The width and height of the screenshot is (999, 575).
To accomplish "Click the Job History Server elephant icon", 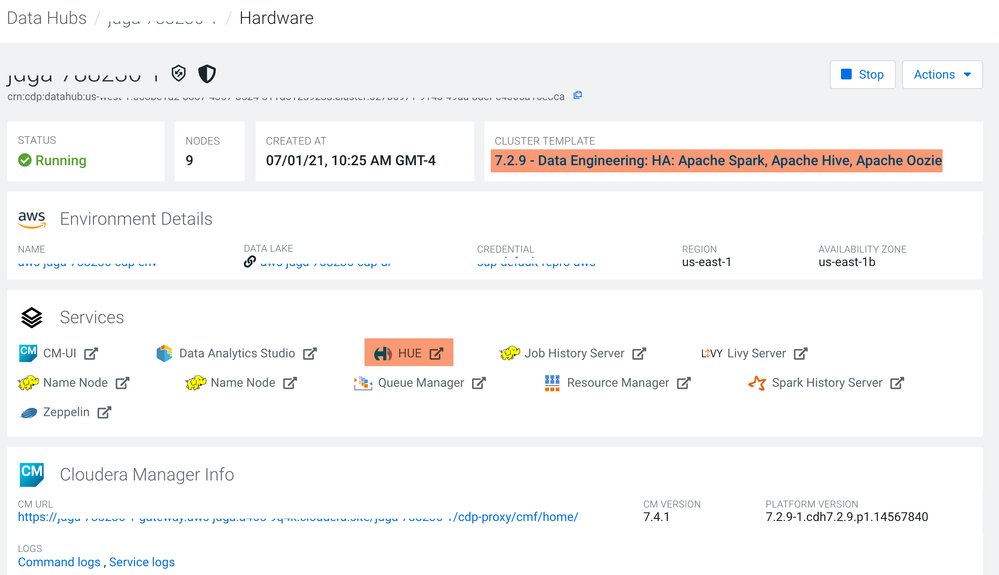I will point(510,353).
